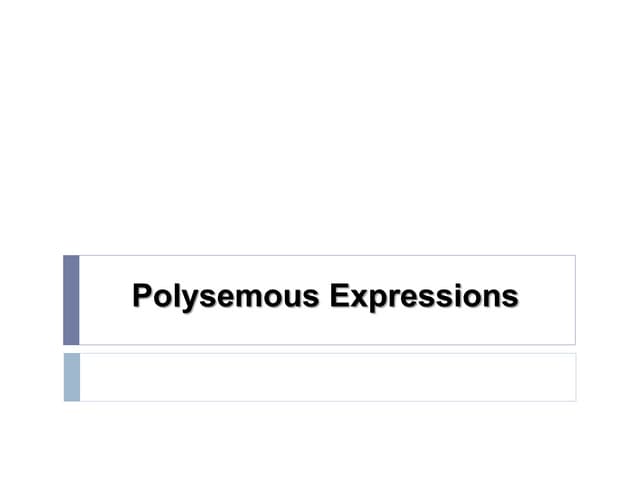Click the dark blue bar beside the title
Viewport: 640px width, 480px height.
(71, 300)
